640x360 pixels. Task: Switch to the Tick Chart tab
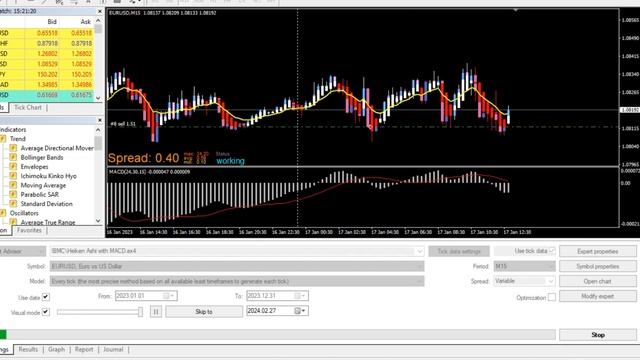point(28,107)
